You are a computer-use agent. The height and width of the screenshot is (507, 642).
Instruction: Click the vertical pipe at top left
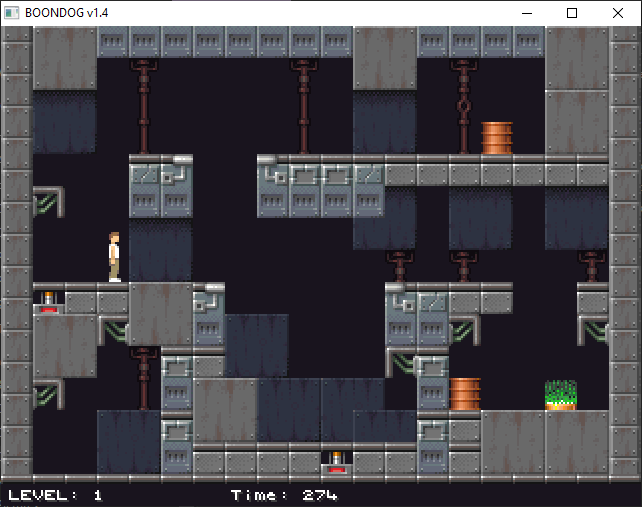144,106
